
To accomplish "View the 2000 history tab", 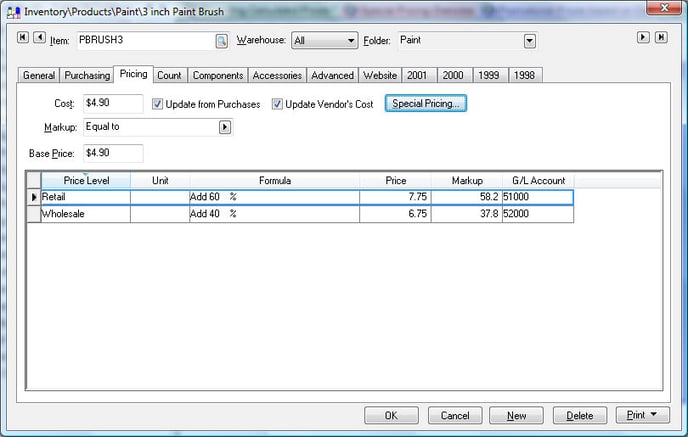I will (453, 75).
